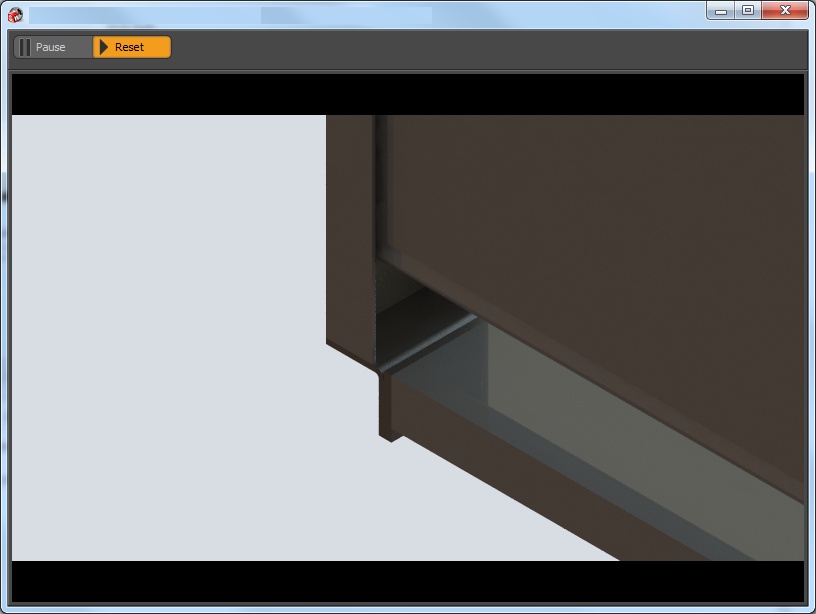Minimize the preview window
Screen dimensions: 816x614
pyautogui.click(x=720, y=10)
